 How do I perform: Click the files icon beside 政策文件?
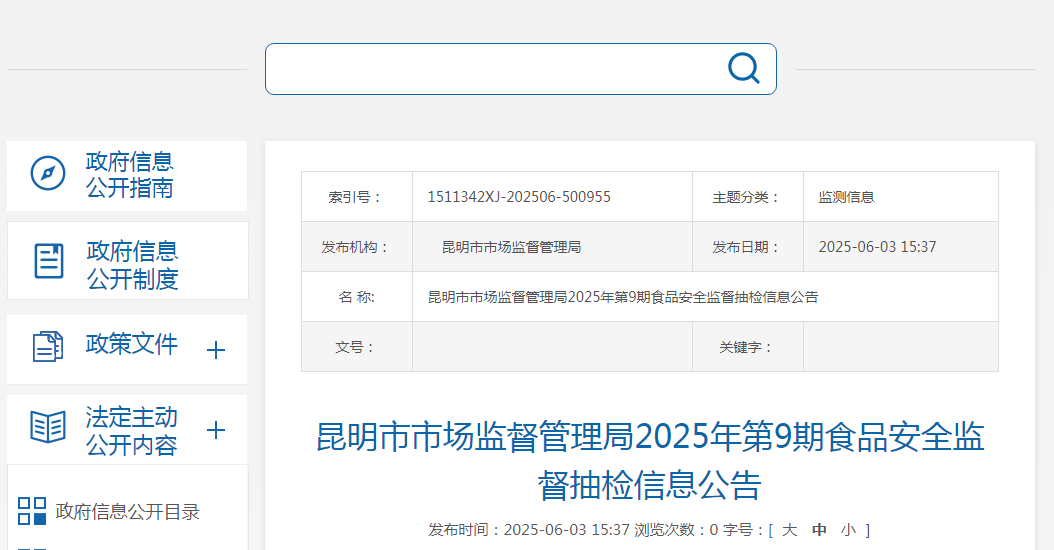[48, 346]
